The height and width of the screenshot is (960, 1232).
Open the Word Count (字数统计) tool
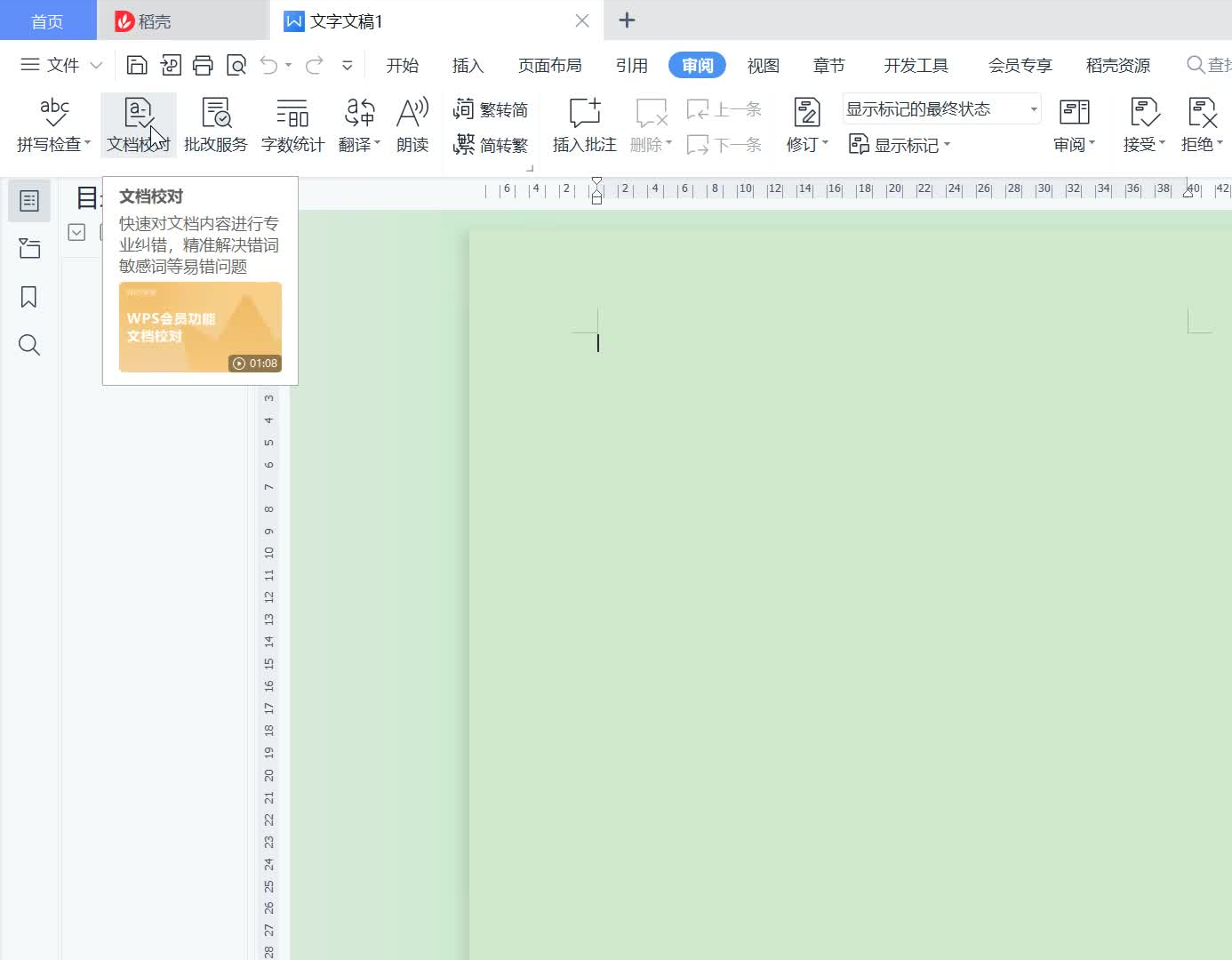point(292,124)
